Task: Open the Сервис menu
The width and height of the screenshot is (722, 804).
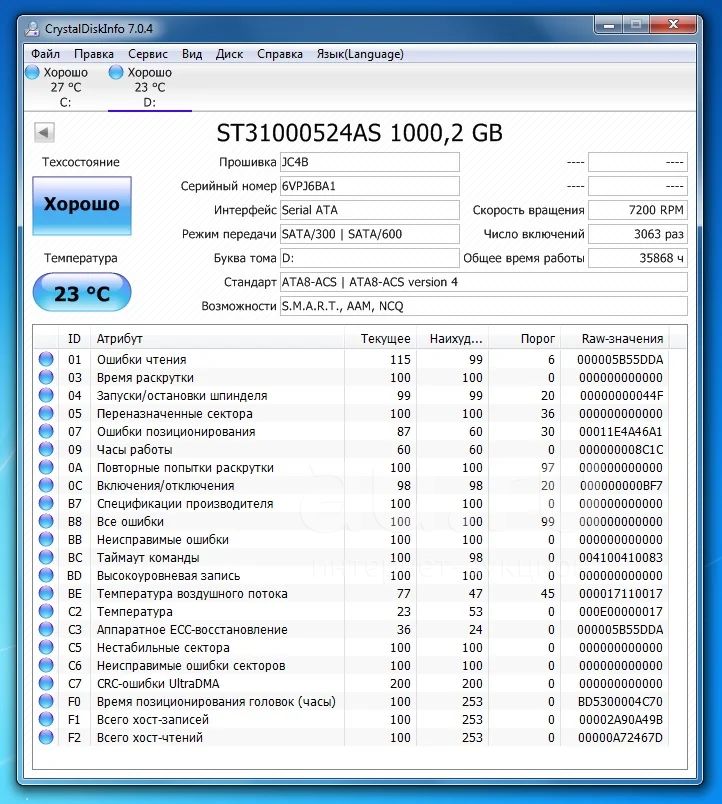Action: 148,54
